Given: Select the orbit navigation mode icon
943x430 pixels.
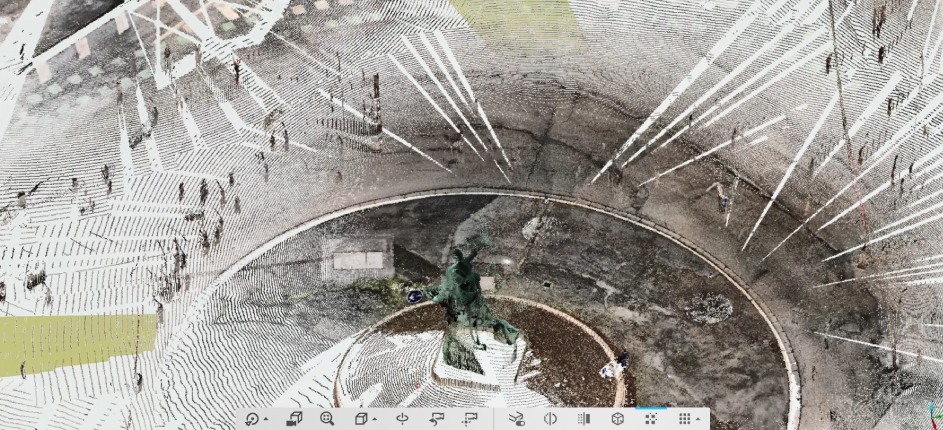Looking at the screenshot, I should click(x=252, y=419).
